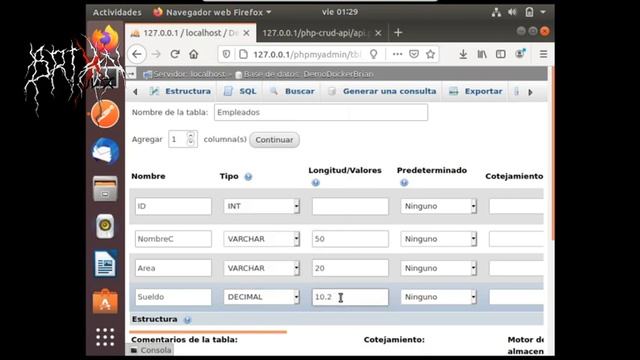Open type dropdown for Area row
This screenshot has height=360, width=640.
262,268
